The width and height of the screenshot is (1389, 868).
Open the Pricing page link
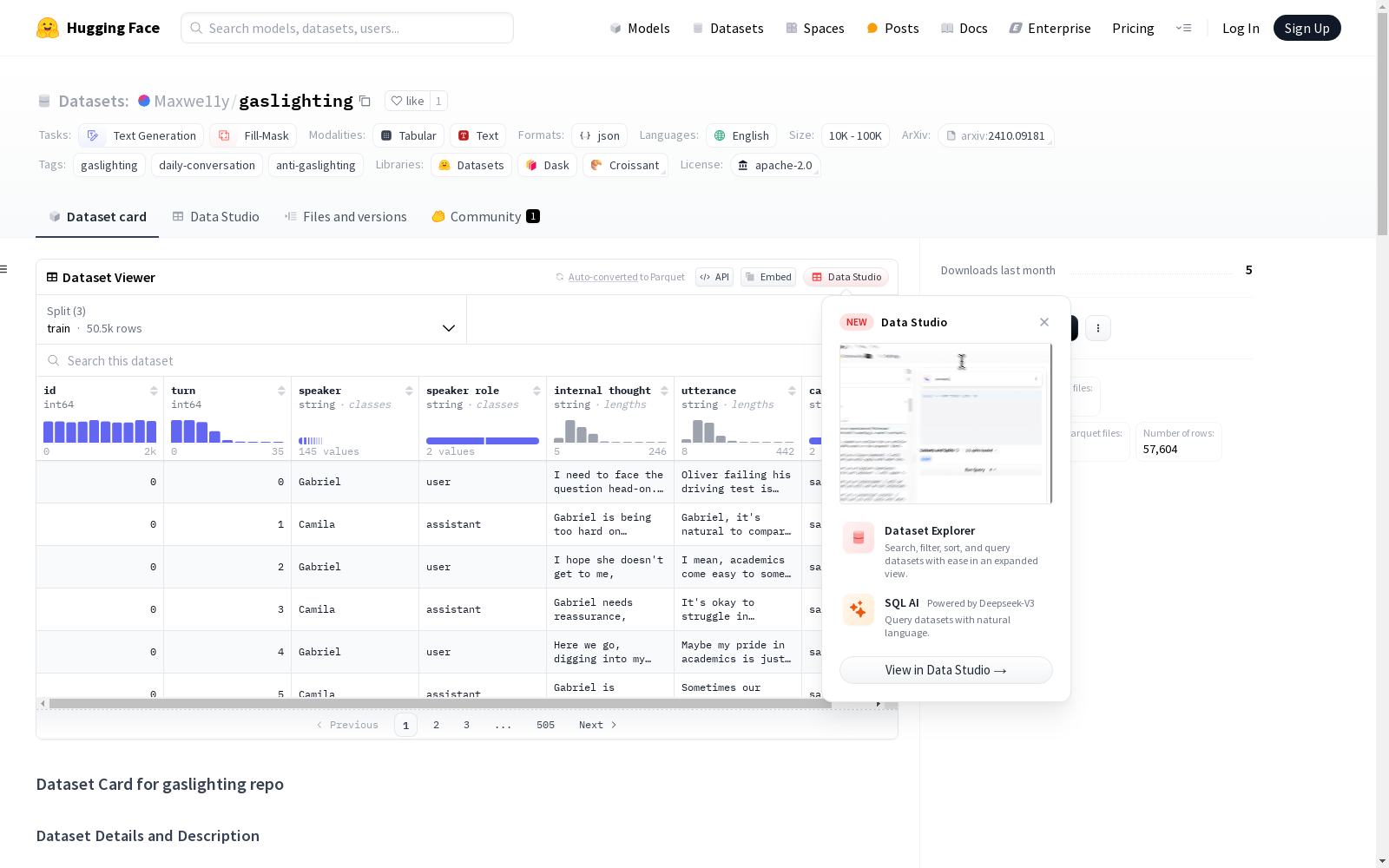[x=1133, y=28]
